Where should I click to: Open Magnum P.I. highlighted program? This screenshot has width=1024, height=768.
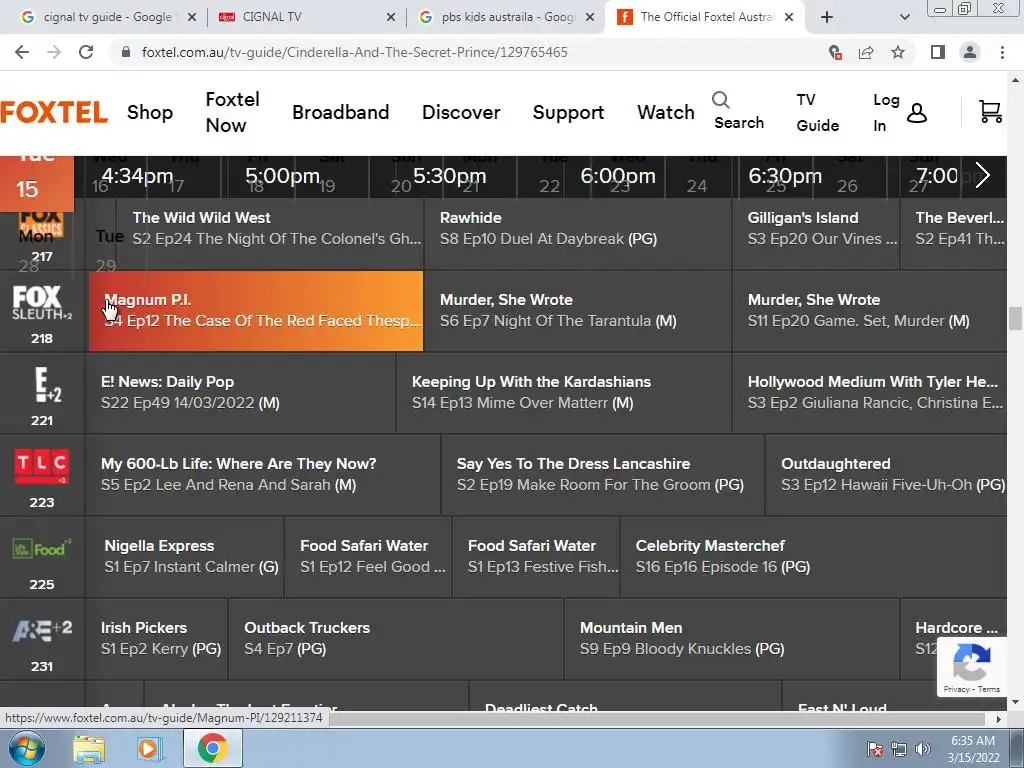(x=256, y=311)
